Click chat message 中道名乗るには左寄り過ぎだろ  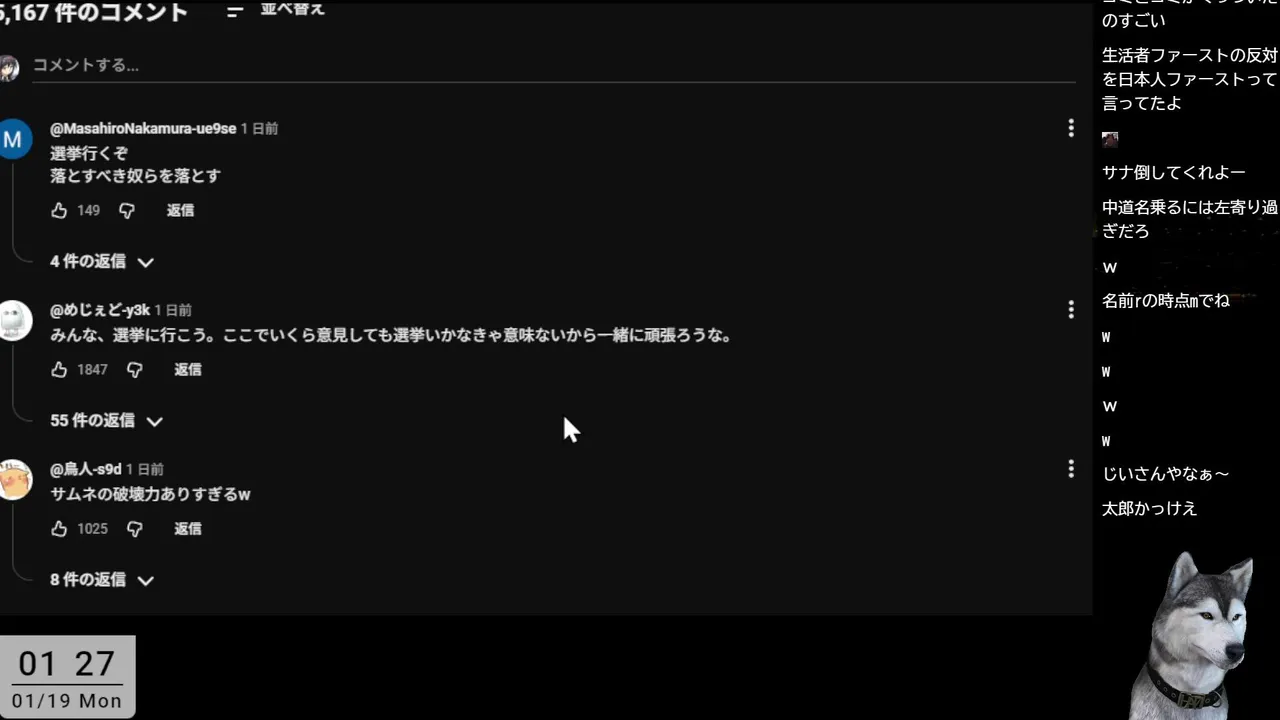pos(1190,220)
